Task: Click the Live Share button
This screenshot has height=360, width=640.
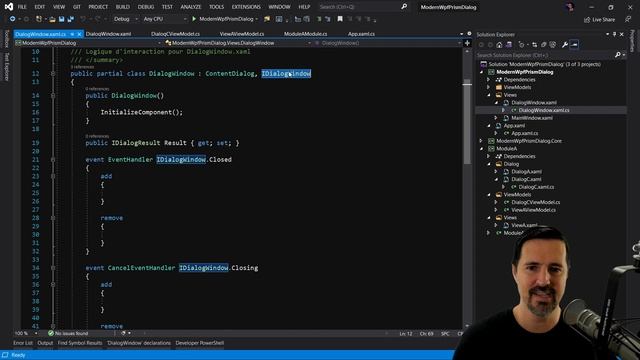Action: pyautogui.click(x=599, y=19)
